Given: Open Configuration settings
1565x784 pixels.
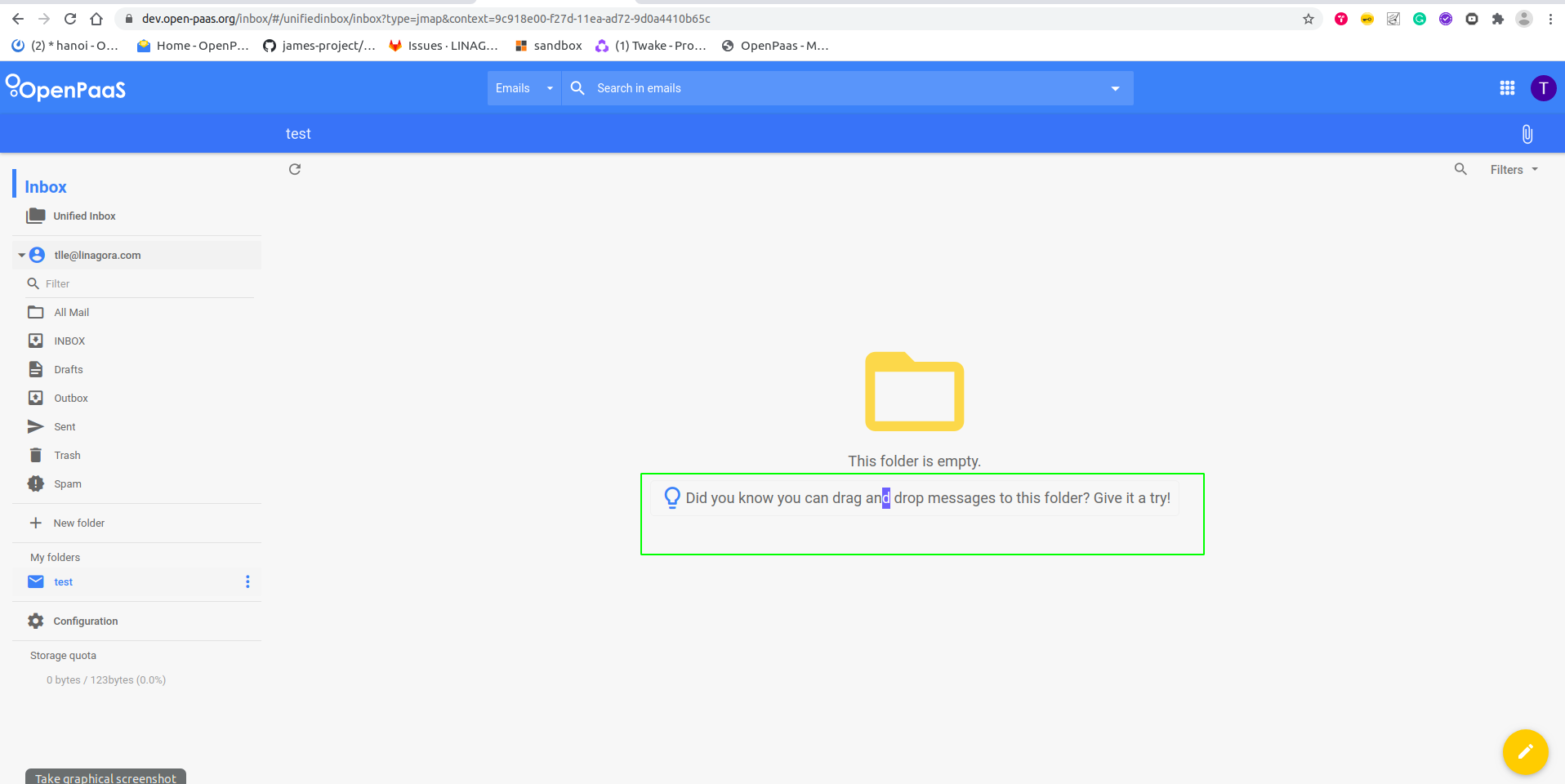Looking at the screenshot, I should click(85, 621).
